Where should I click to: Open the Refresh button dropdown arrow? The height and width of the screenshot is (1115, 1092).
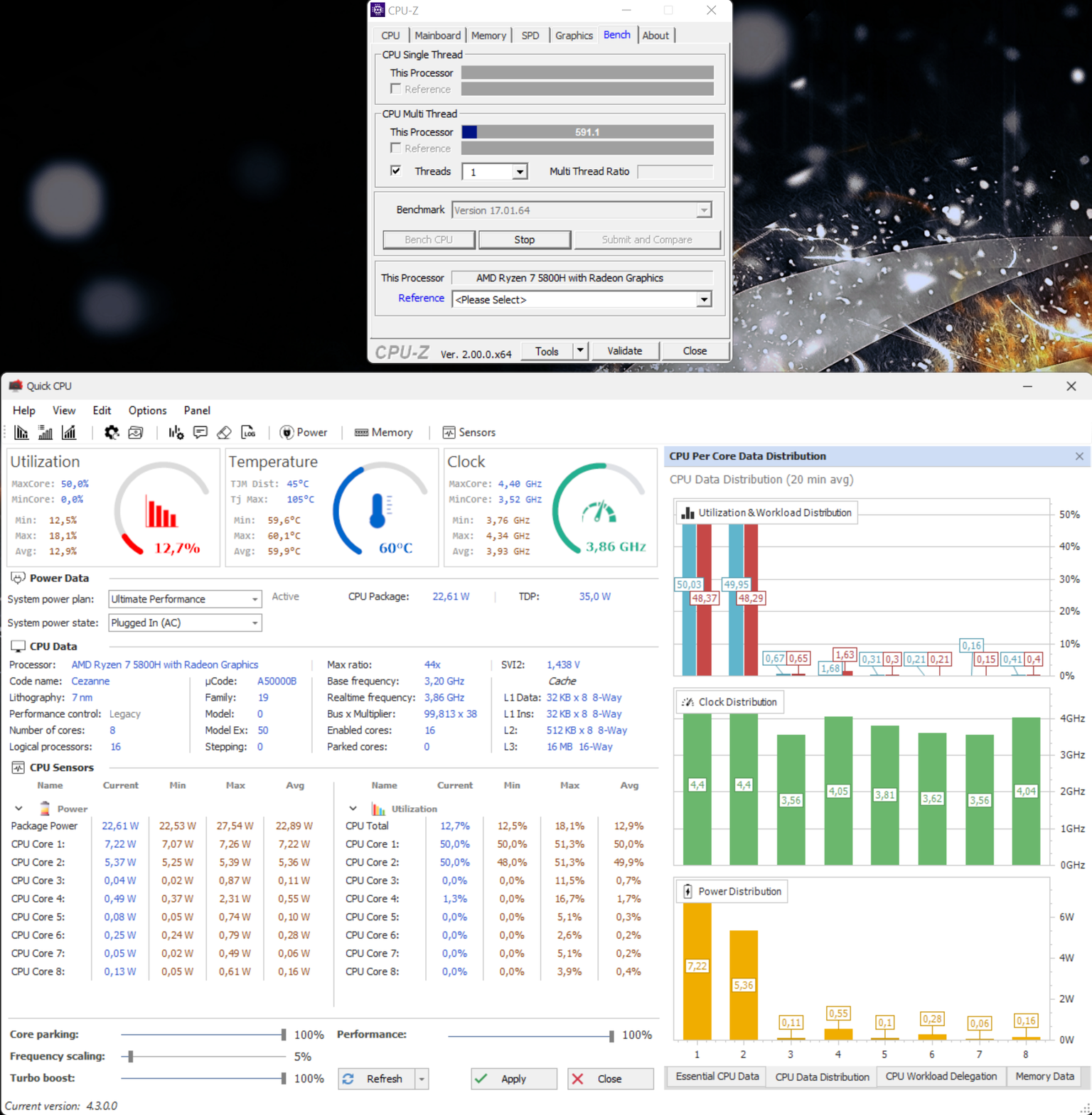422,1079
